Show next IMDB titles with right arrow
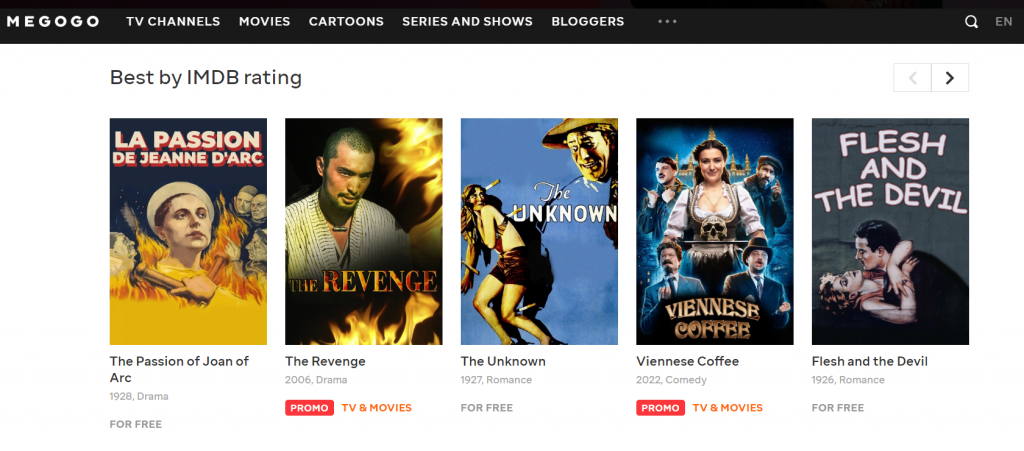This screenshot has height=451, width=1024. click(x=950, y=78)
